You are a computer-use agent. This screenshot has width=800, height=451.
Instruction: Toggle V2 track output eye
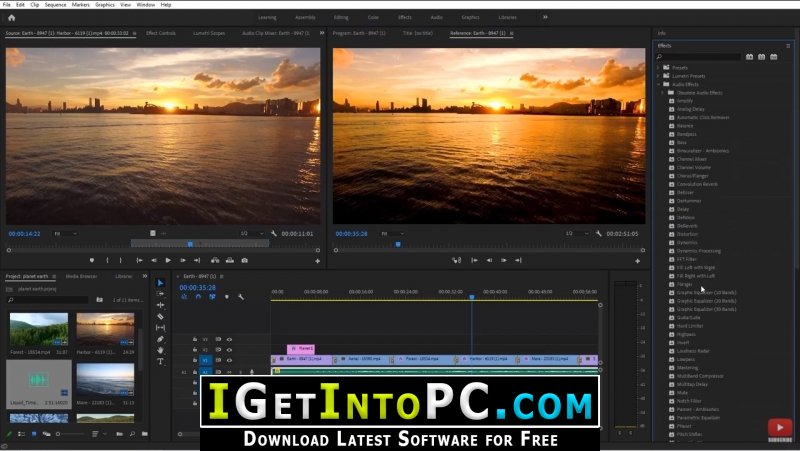coord(229,349)
